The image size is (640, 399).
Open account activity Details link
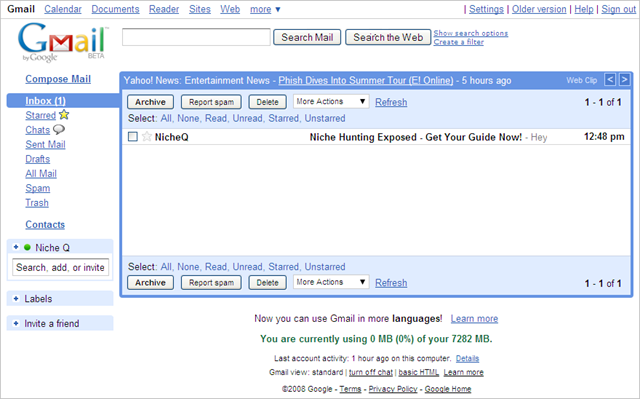click(x=467, y=359)
